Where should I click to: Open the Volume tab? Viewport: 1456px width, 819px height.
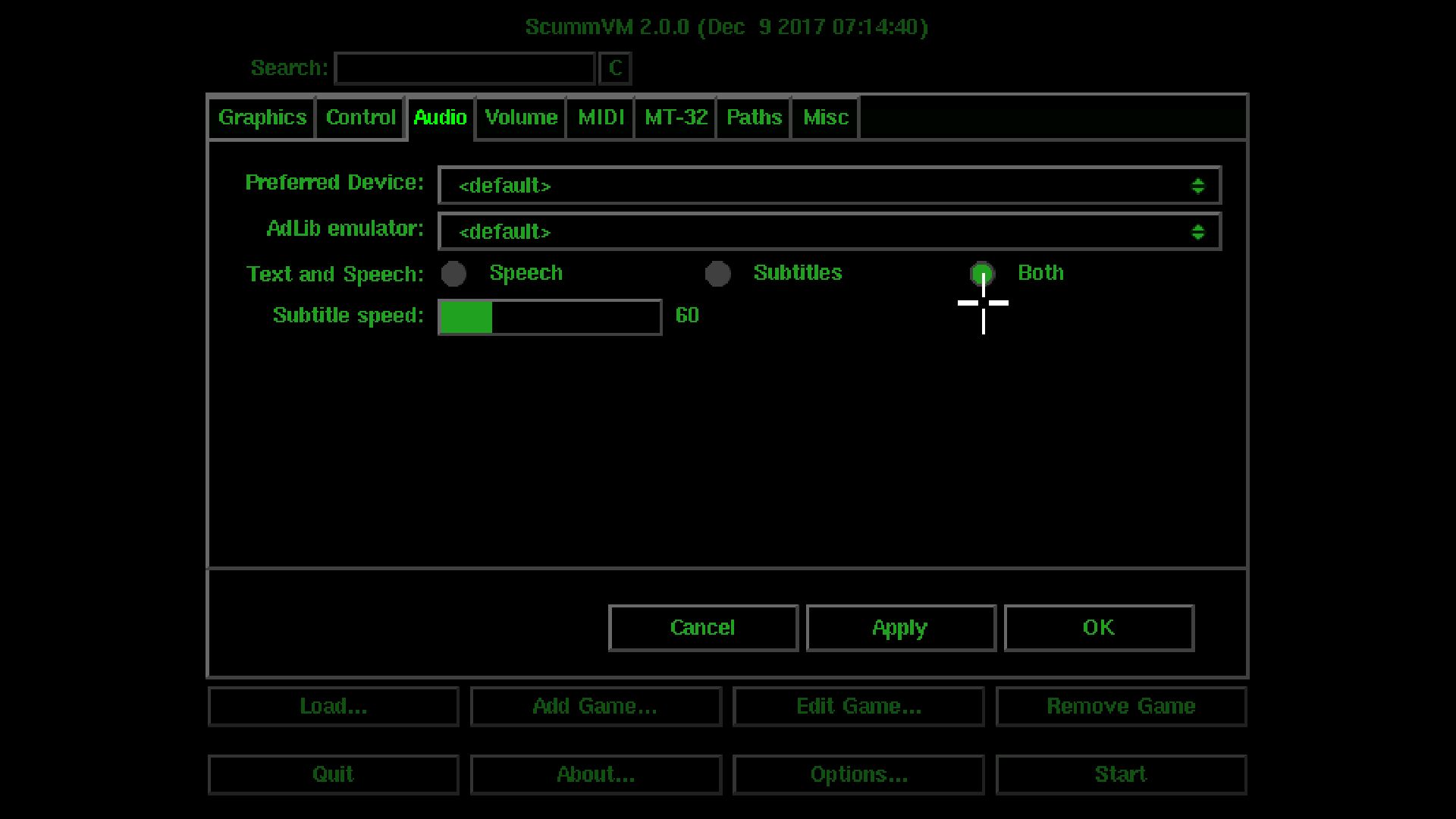click(521, 118)
